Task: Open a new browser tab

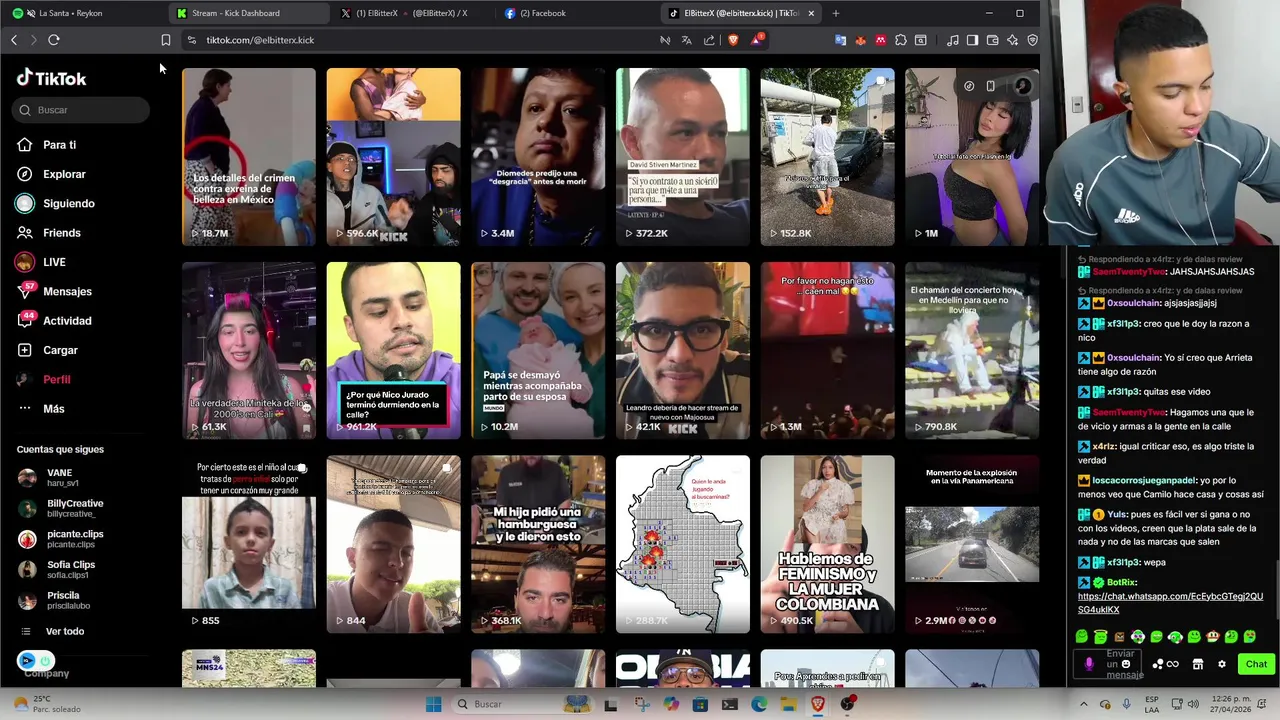Action: point(836,13)
